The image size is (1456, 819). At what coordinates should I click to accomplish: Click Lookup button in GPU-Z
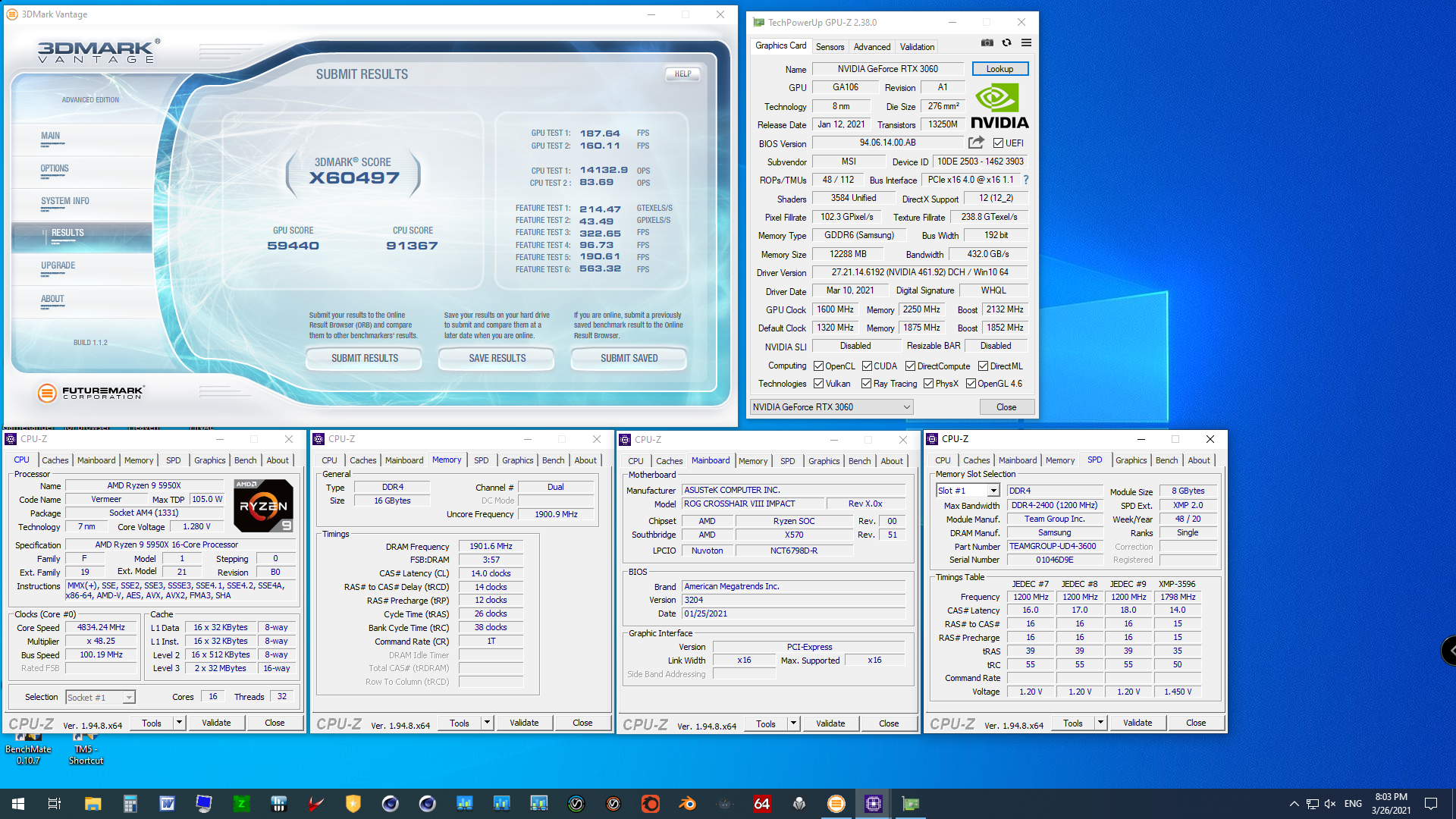pos(999,69)
